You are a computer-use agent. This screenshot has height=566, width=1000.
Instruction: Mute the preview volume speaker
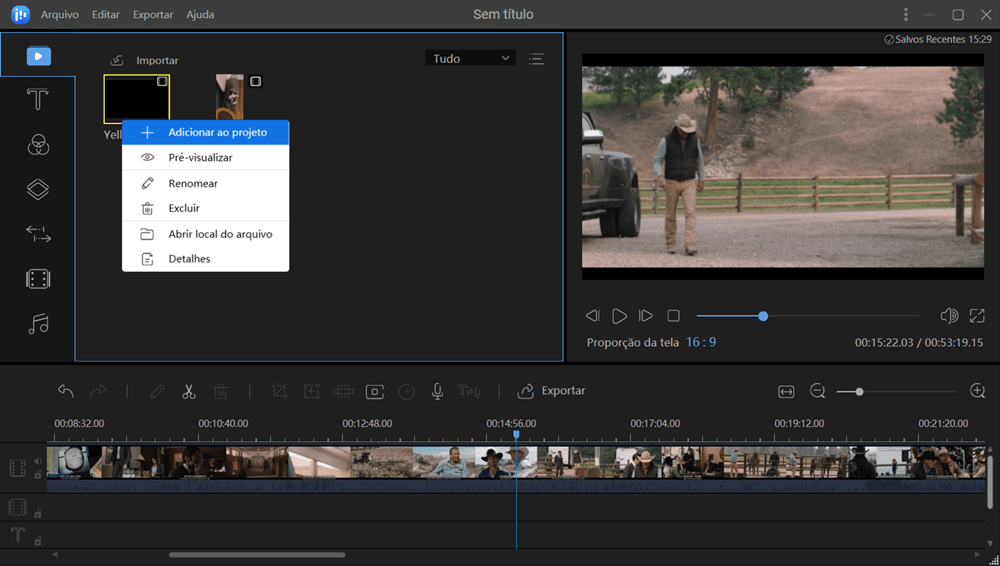pyautogui.click(x=949, y=315)
